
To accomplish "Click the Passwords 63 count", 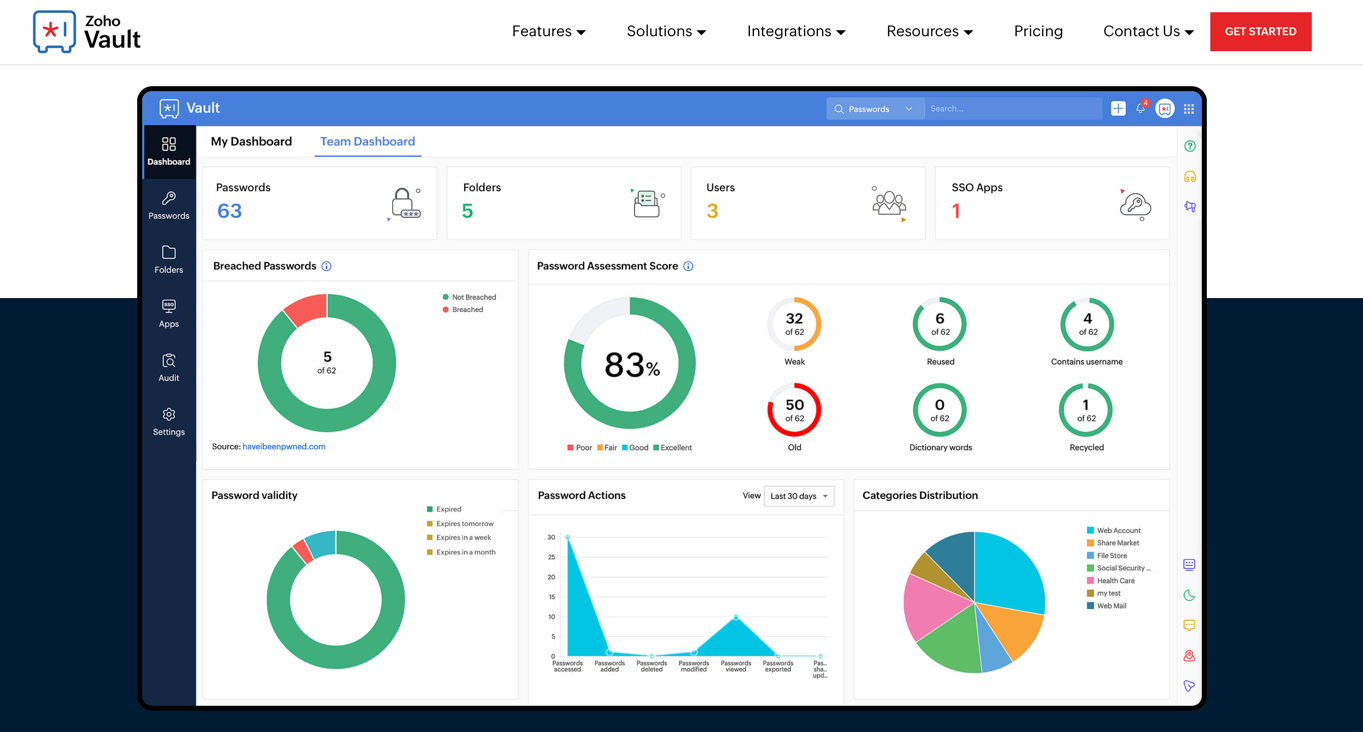I will [229, 211].
